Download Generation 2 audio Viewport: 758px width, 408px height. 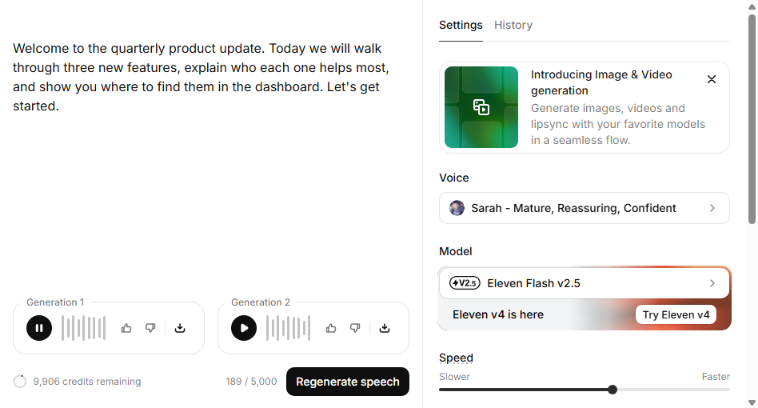(384, 328)
